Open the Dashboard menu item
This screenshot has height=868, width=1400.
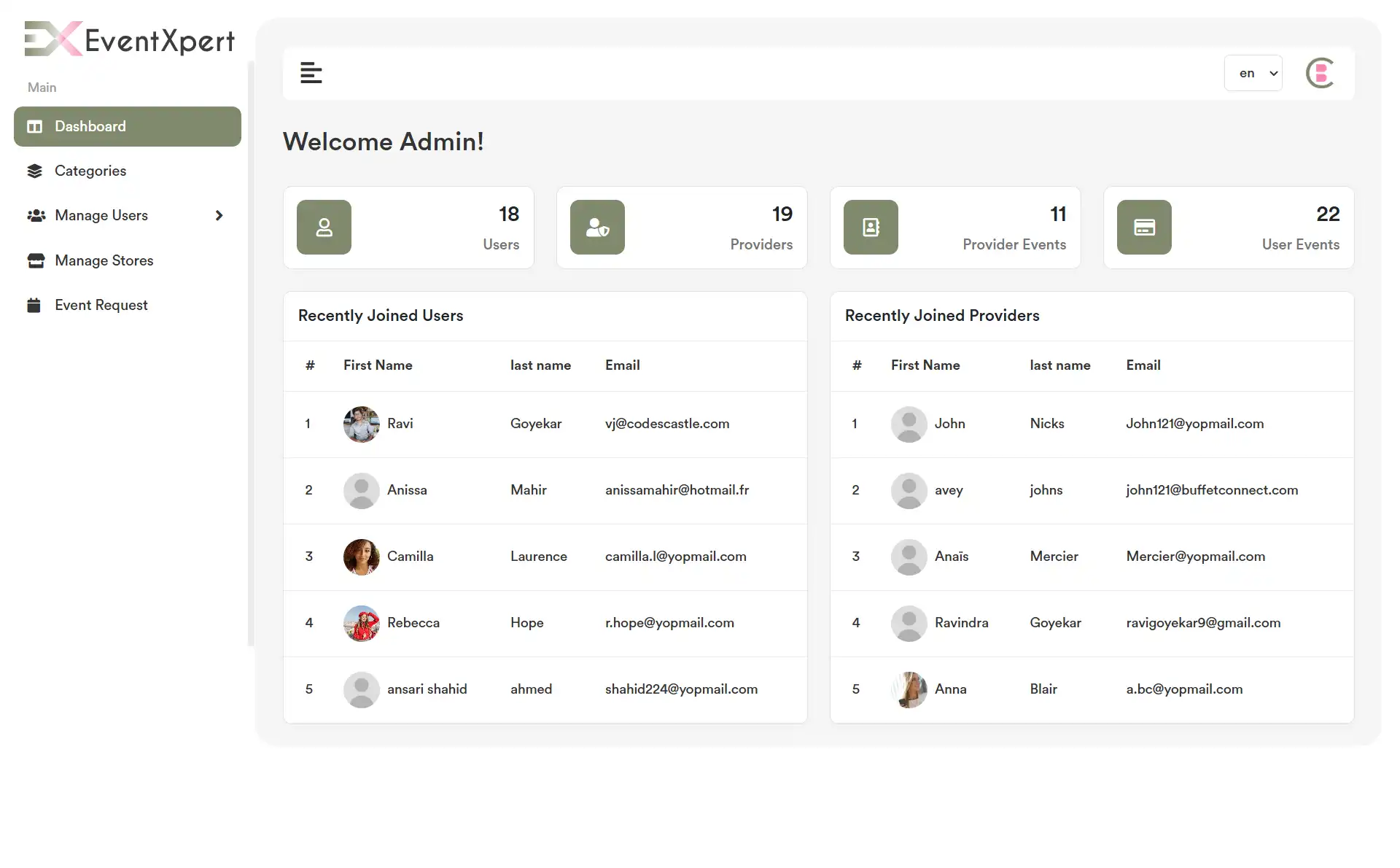click(89, 126)
